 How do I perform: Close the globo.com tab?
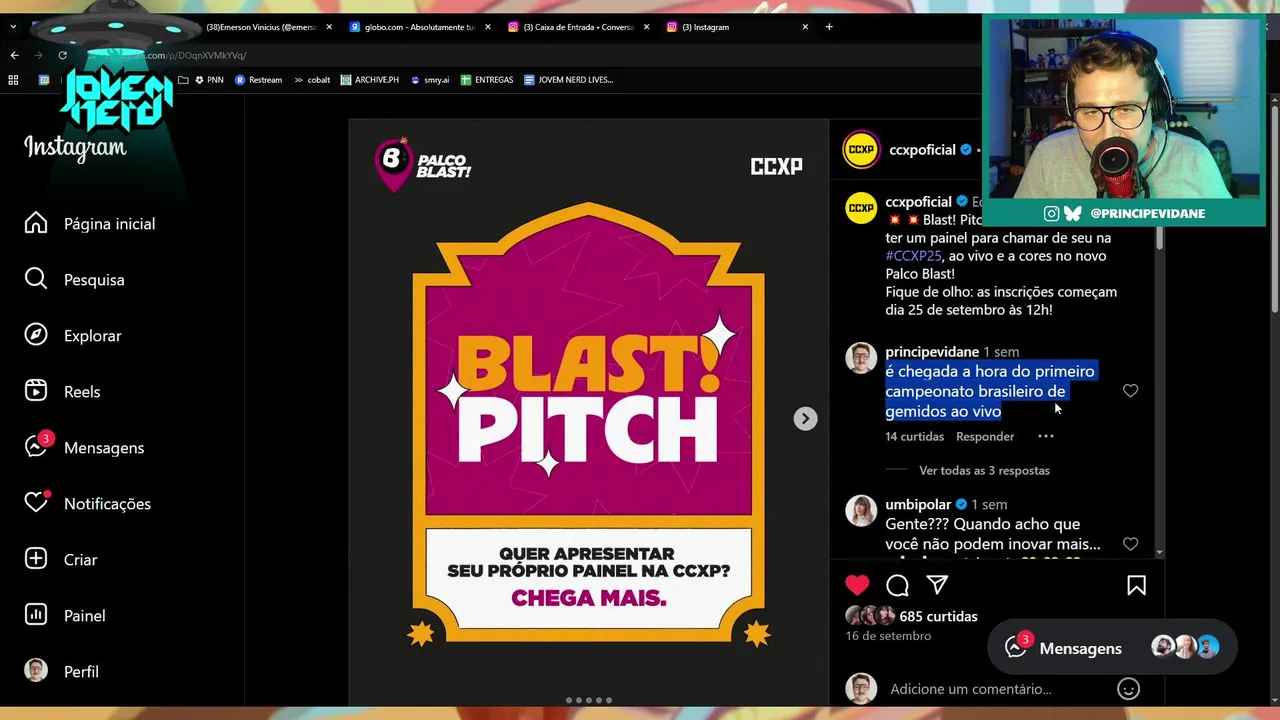pyautogui.click(x=488, y=27)
